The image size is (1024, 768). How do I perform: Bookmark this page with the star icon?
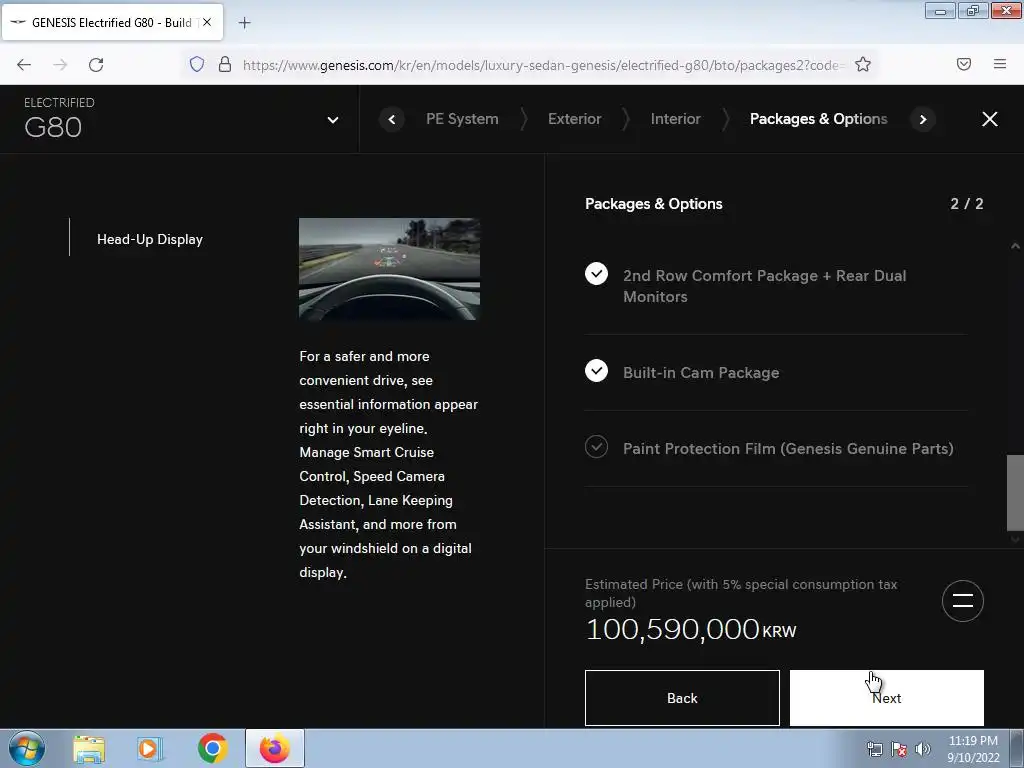pyautogui.click(x=863, y=64)
